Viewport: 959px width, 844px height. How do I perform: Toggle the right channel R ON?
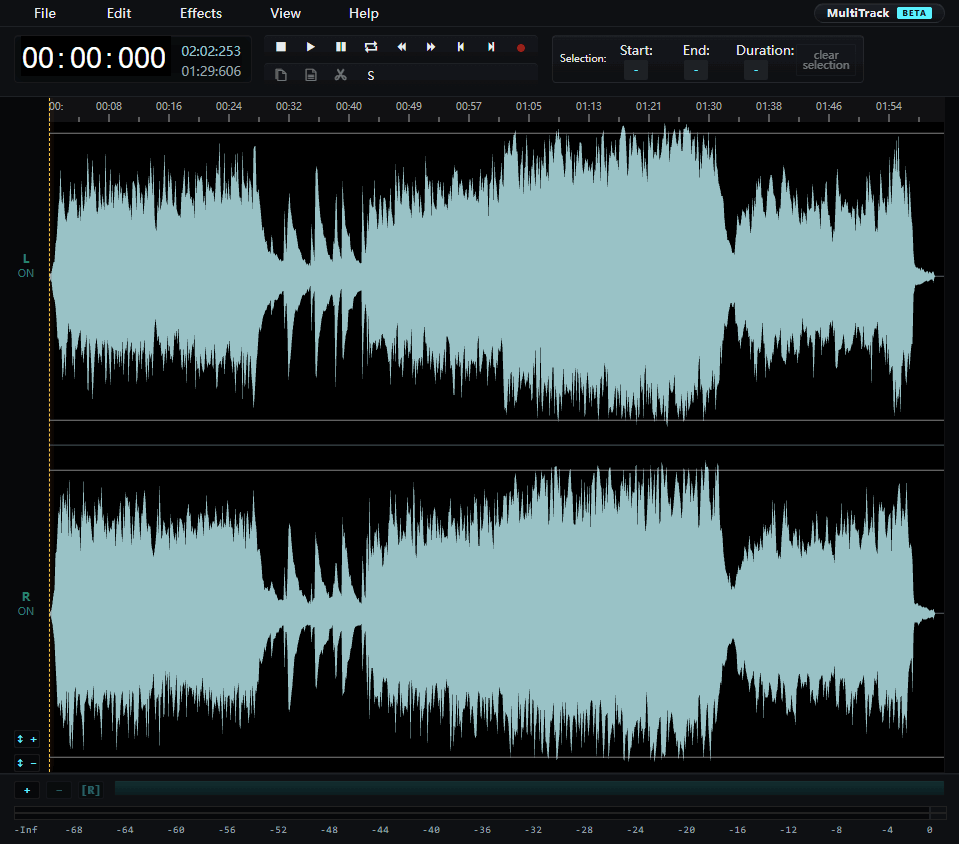click(x=26, y=604)
